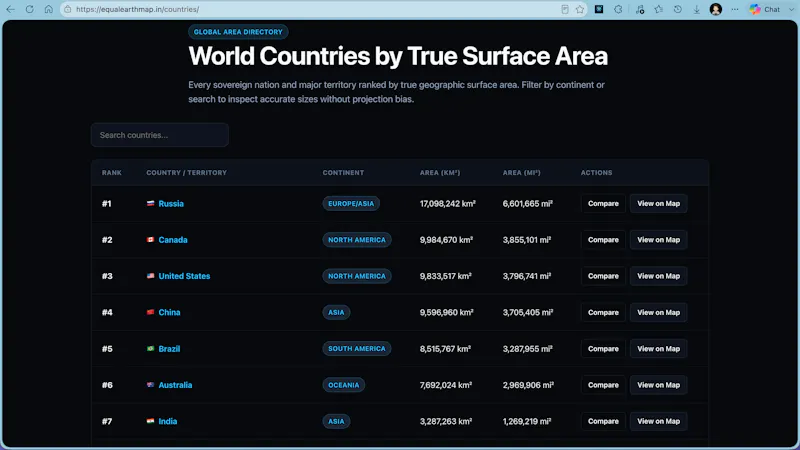Open browser history clock icon
Image resolution: width=800 pixels, height=450 pixels.
click(678, 9)
